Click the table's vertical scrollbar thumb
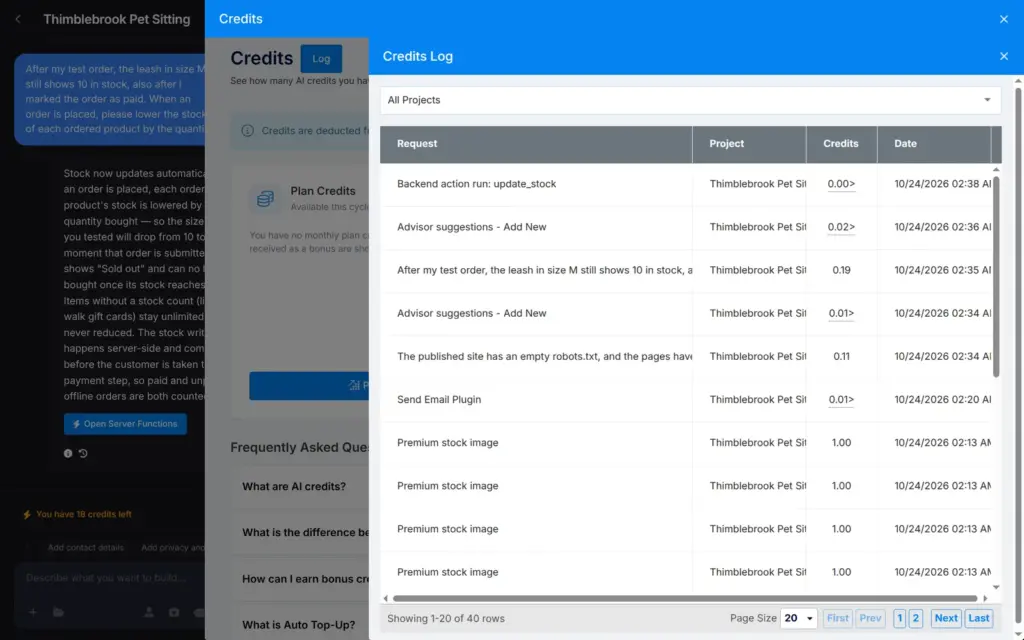This screenshot has height=640, width=1024. tap(996, 277)
